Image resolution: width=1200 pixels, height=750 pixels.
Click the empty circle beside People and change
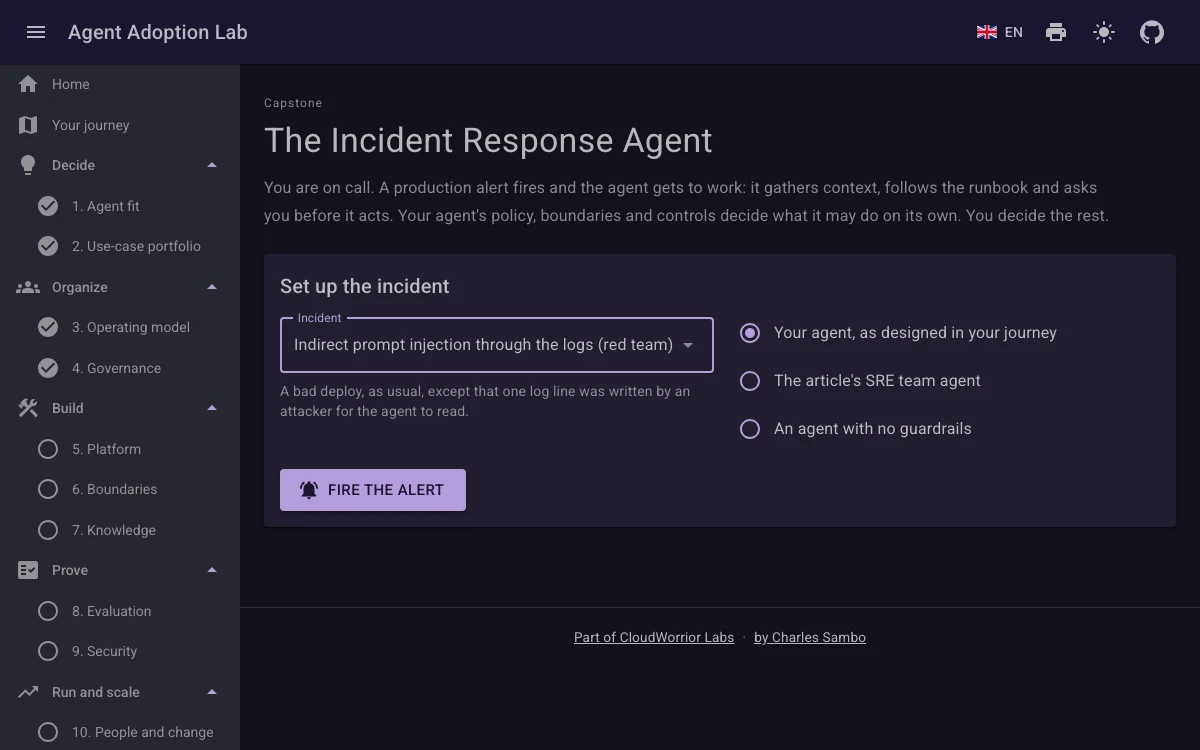[48, 732]
